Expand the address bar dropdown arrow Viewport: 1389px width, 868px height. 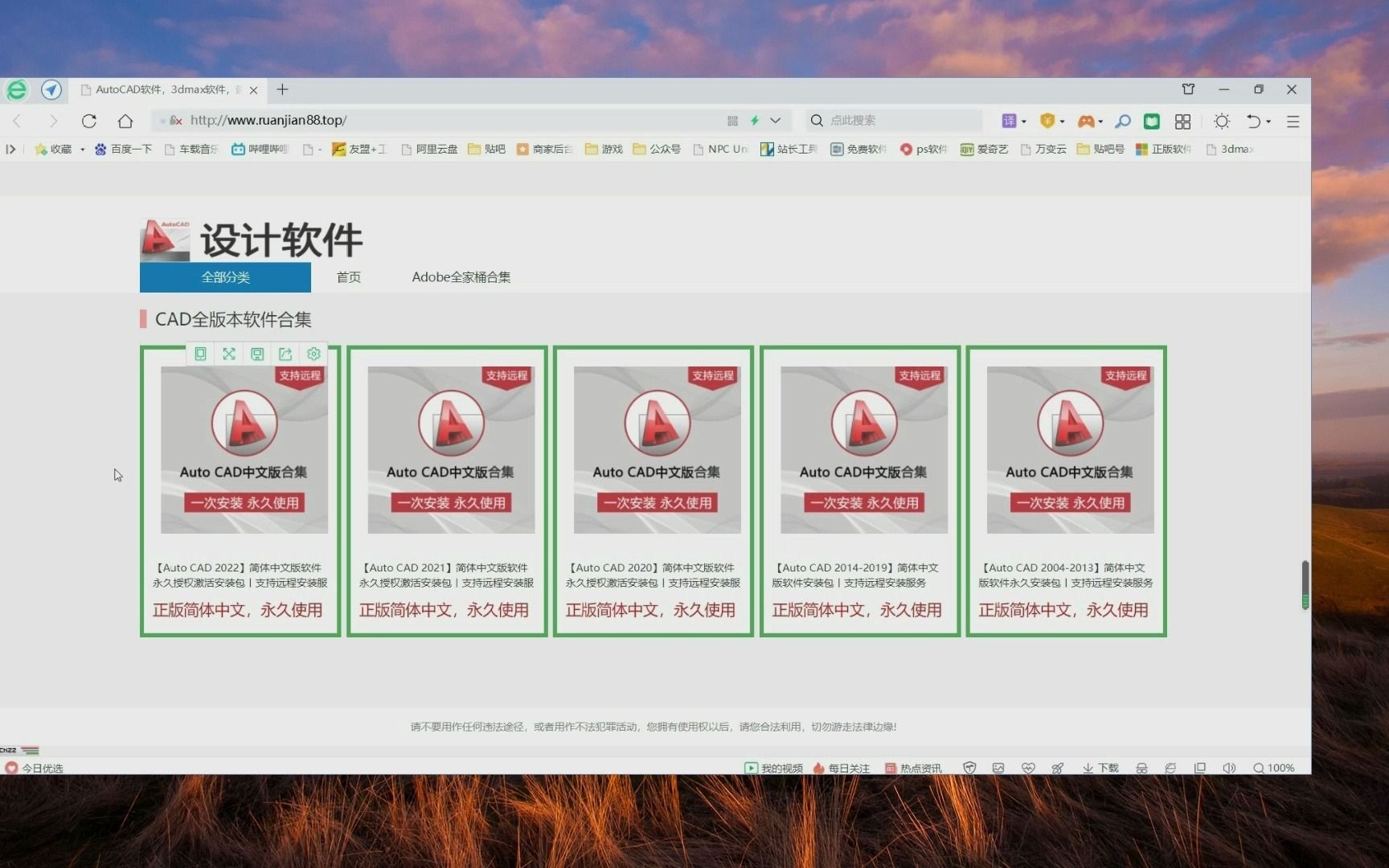click(x=776, y=121)
